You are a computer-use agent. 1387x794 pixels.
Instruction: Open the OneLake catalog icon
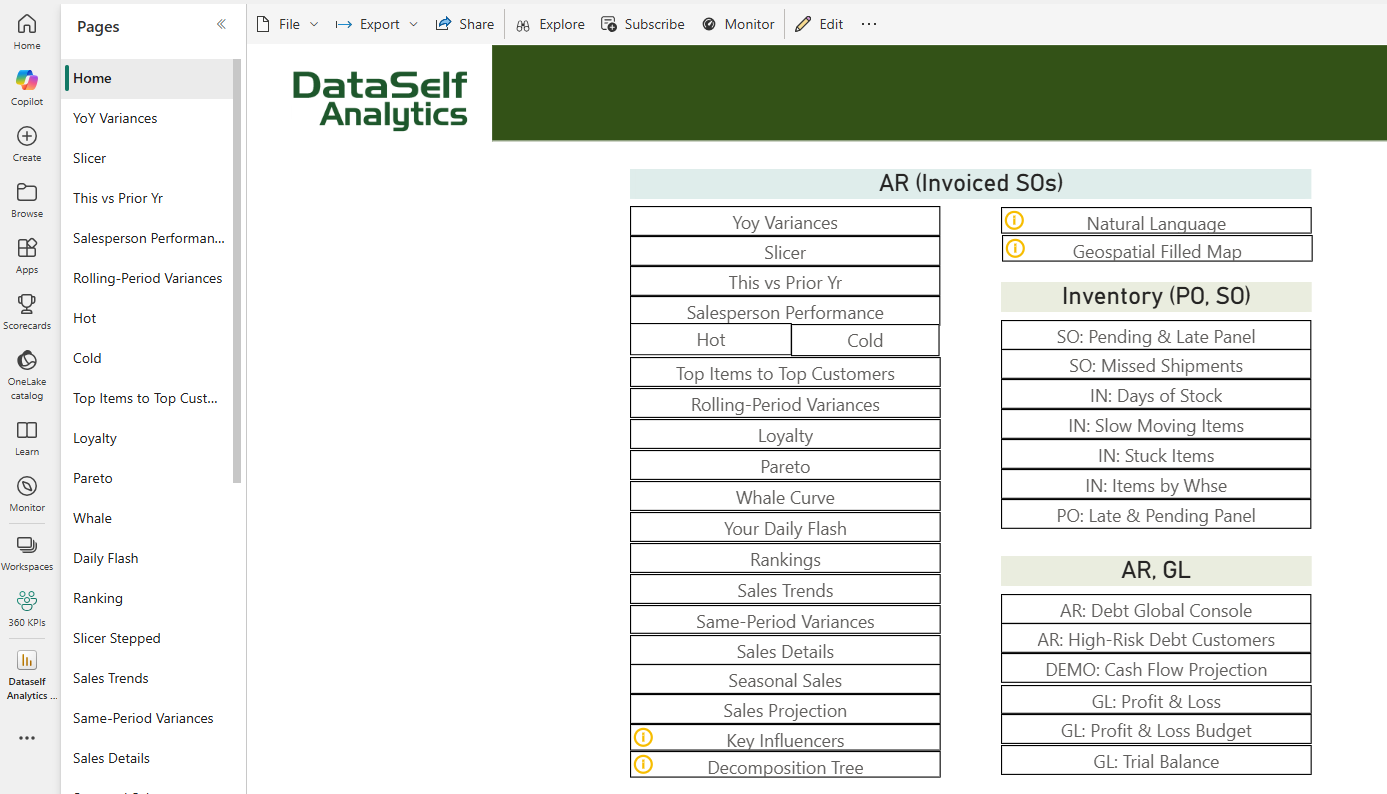(x=27, y=360)
